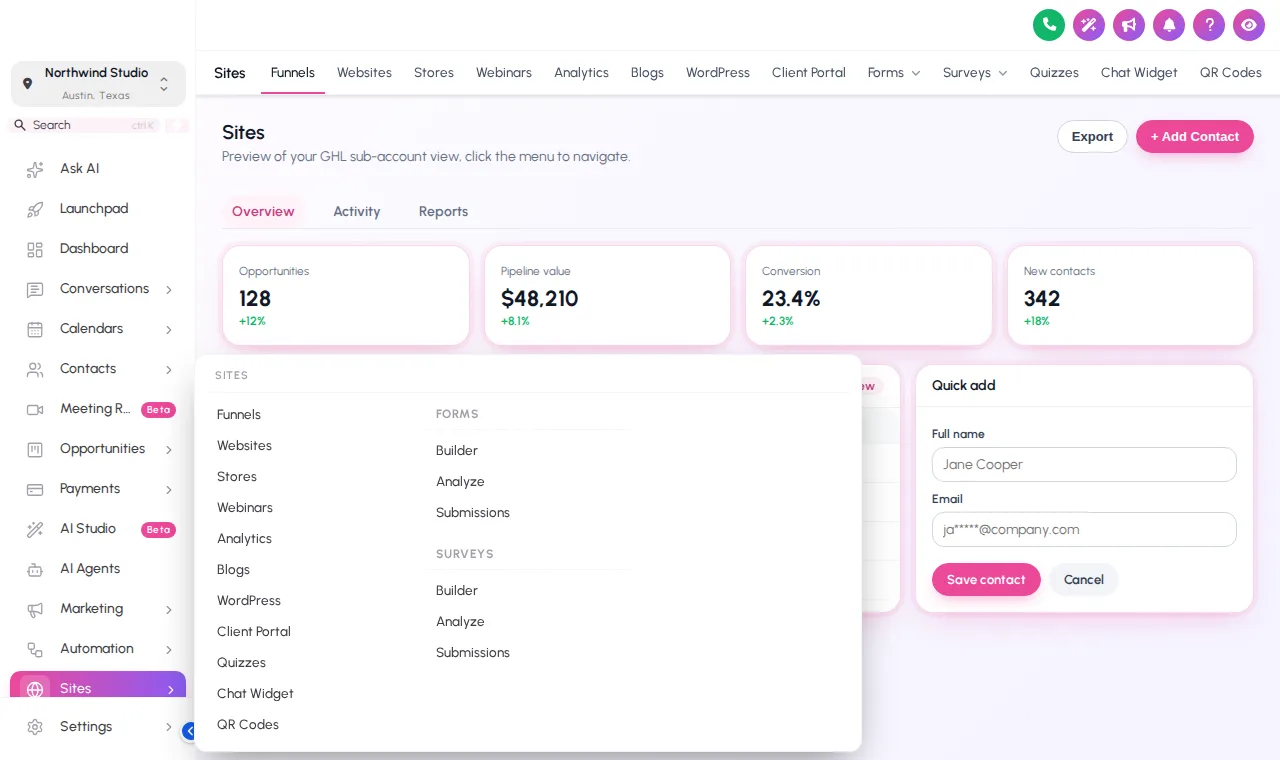The image size is (1280, 760).
Task: Click the Settings gear icon
Action: click(x=35, y=727)
